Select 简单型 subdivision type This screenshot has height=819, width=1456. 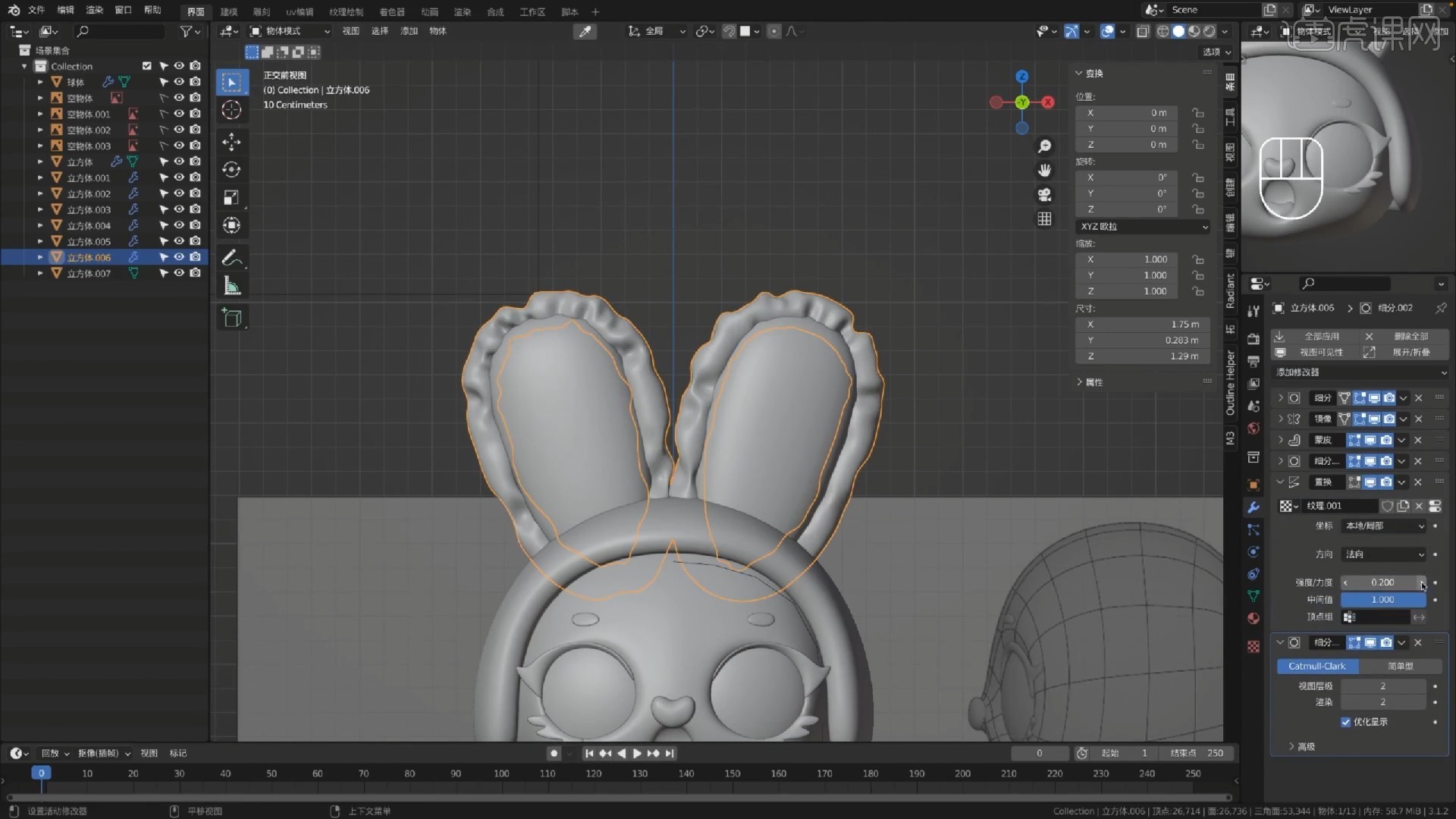(1400, 666)
